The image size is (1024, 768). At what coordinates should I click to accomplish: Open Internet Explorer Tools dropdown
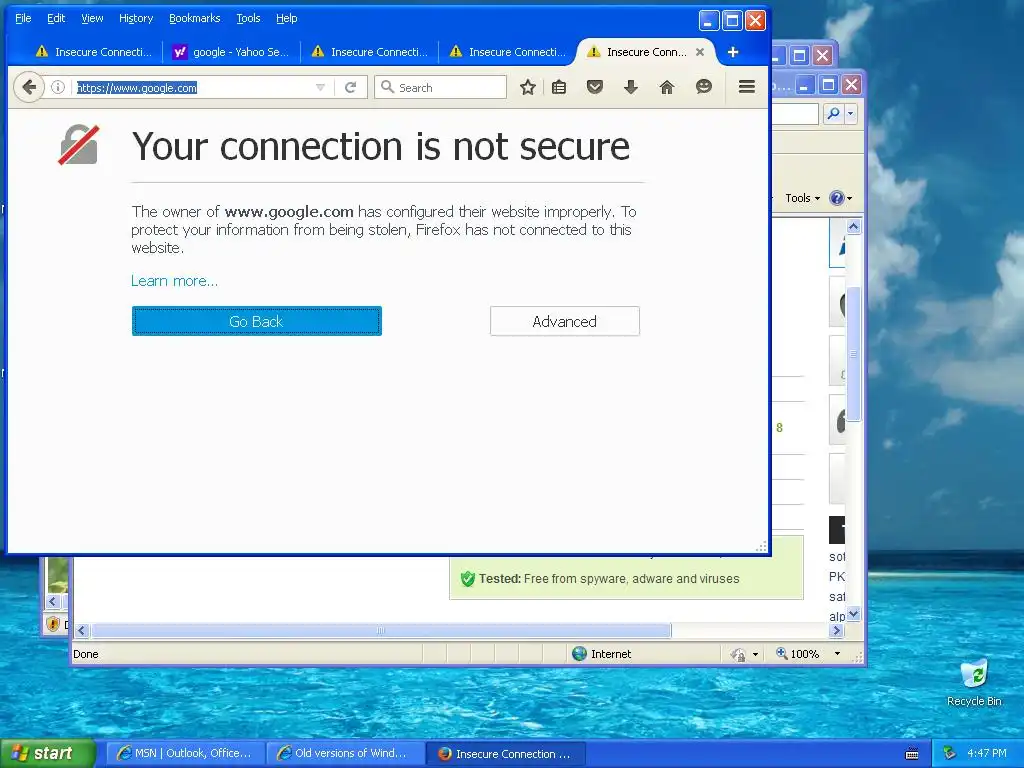pyautogui.click(x=802, y=198)
